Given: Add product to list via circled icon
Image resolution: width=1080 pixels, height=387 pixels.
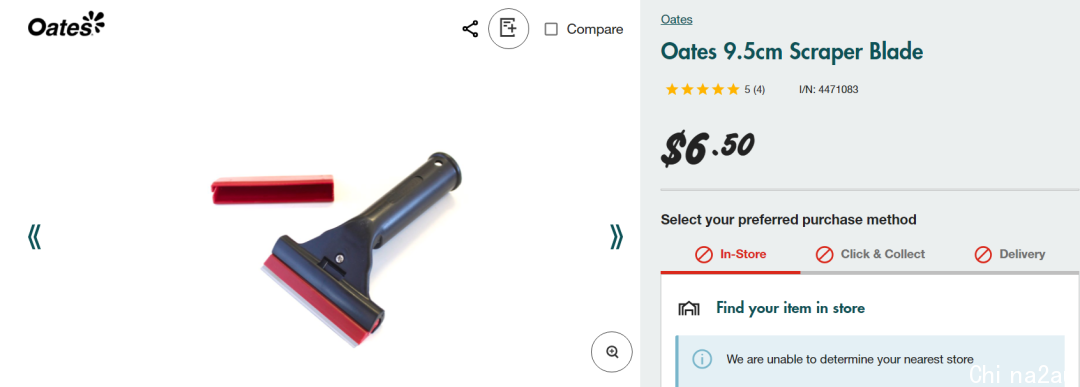Looking at the screenshot, I should click(508, 29).
